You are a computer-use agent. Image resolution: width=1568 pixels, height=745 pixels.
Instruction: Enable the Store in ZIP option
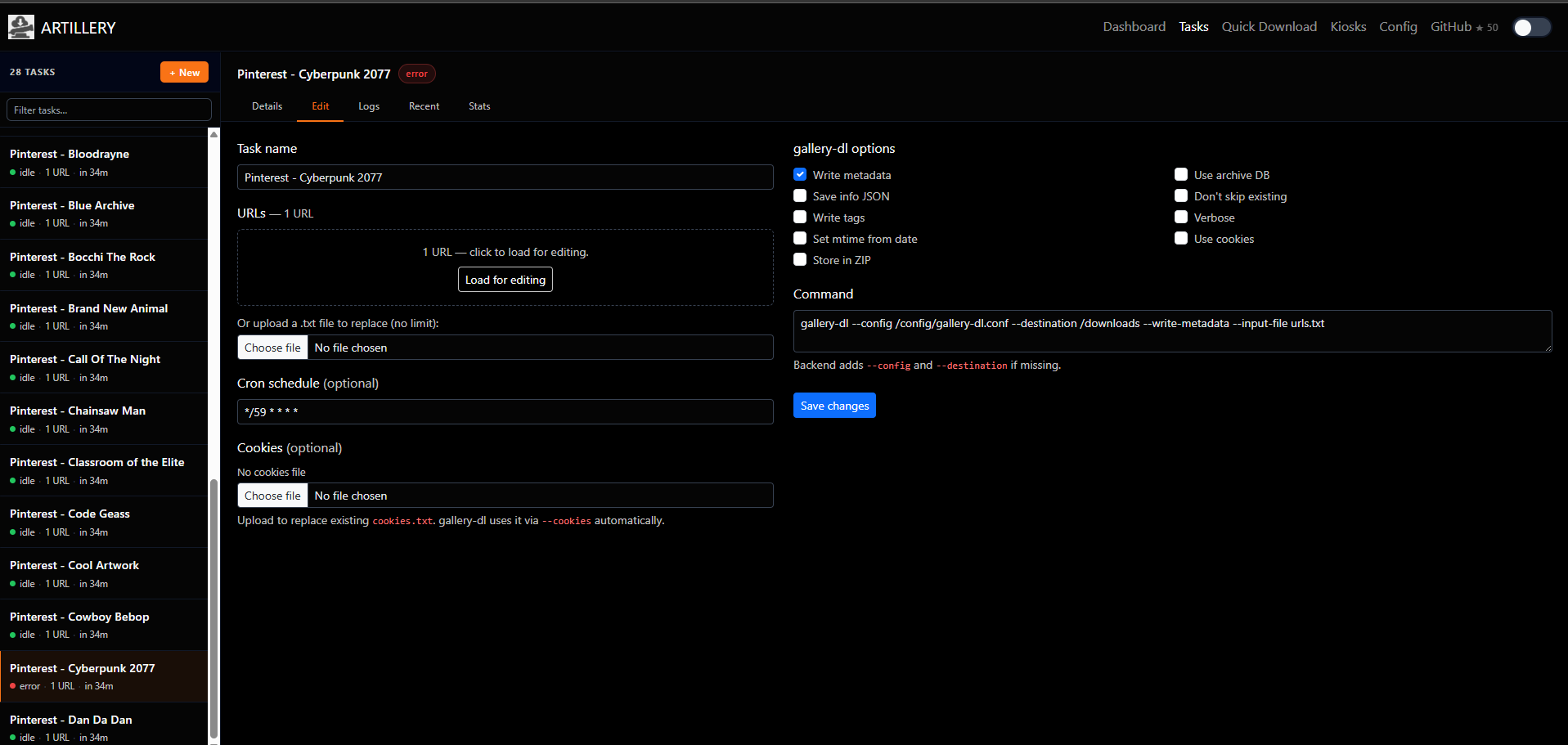point(800,259)
